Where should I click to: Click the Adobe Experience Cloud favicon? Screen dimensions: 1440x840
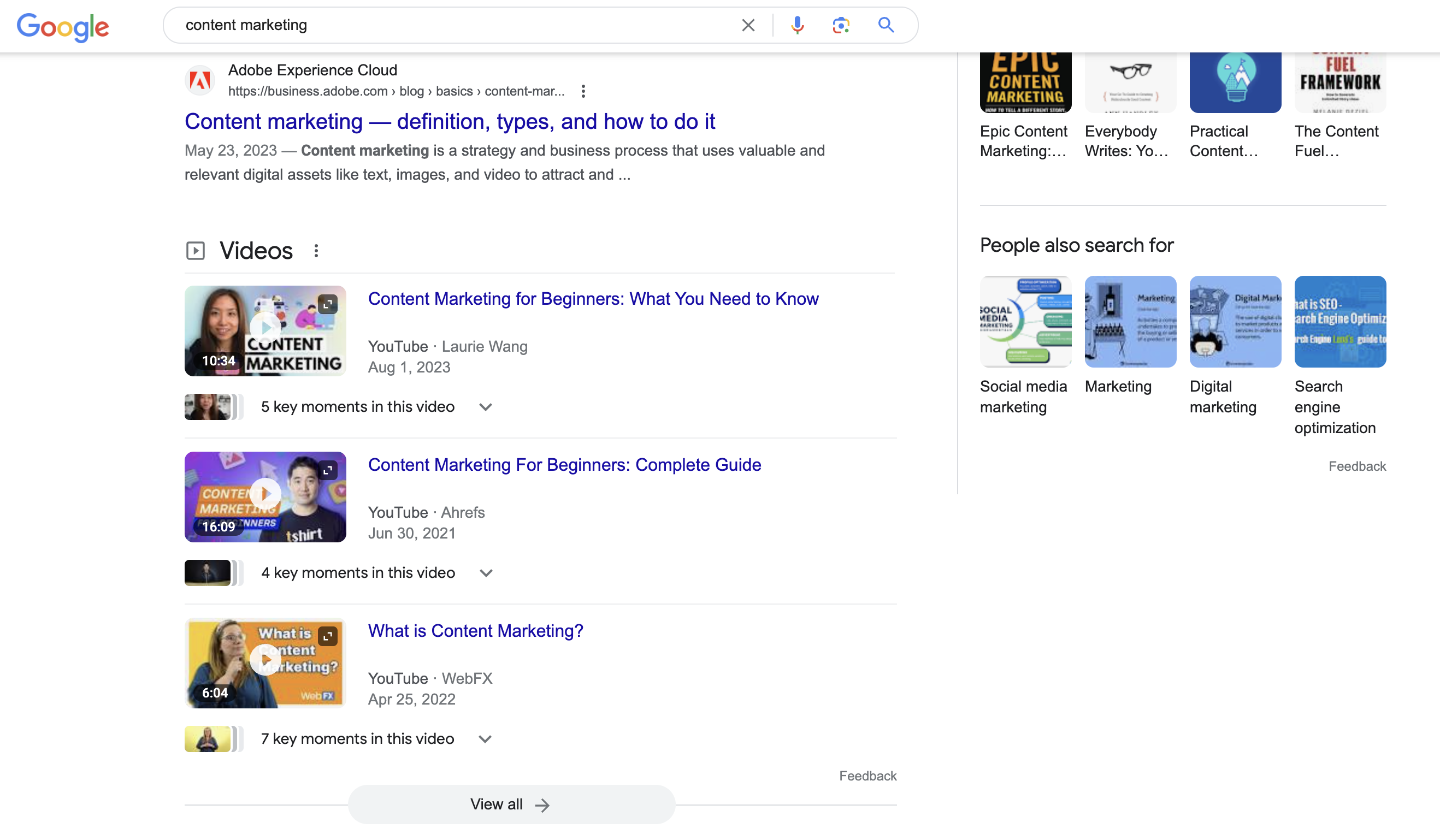click(200, 80)
